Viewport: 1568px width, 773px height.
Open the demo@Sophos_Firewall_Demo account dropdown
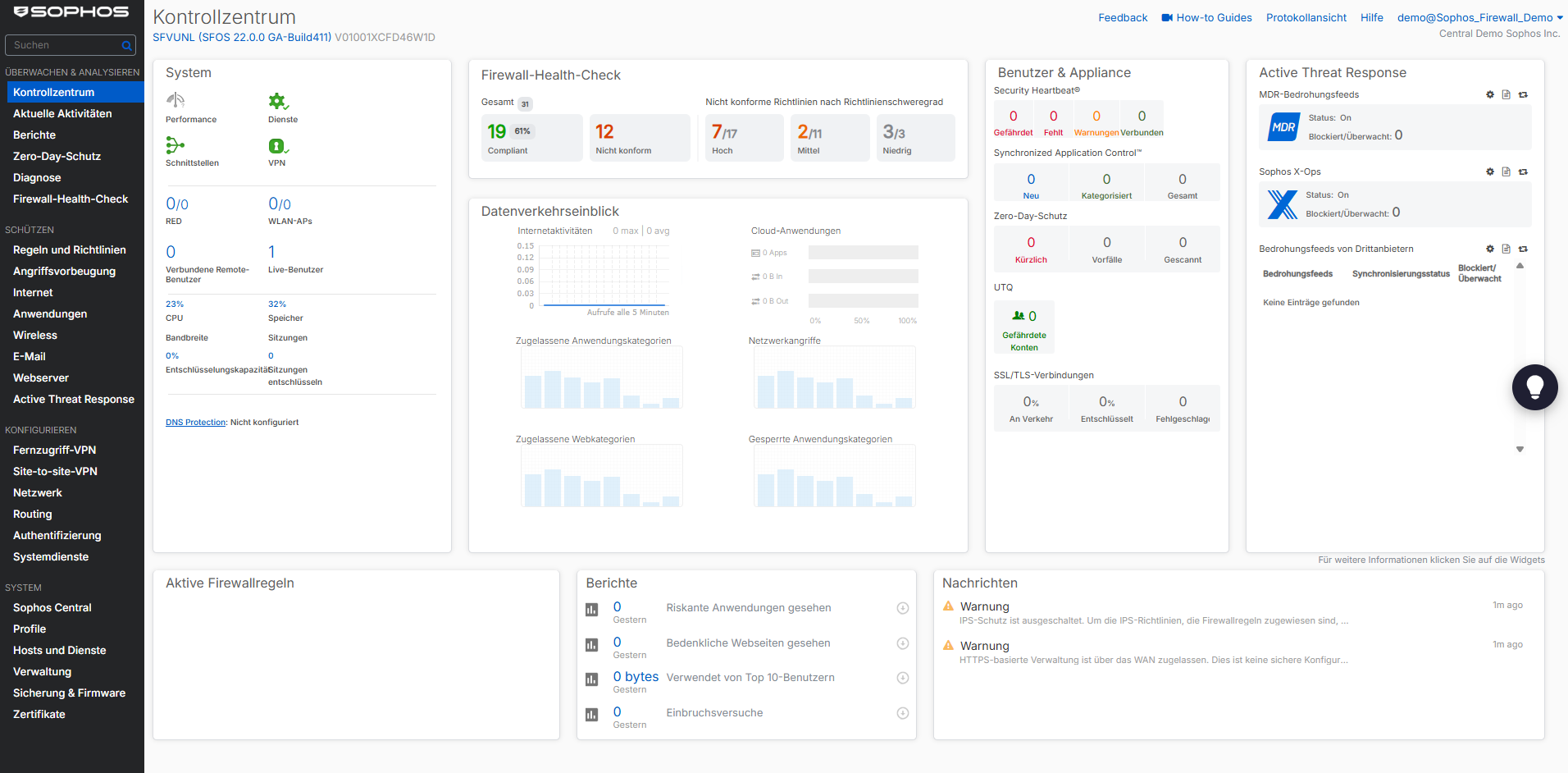1479,17
